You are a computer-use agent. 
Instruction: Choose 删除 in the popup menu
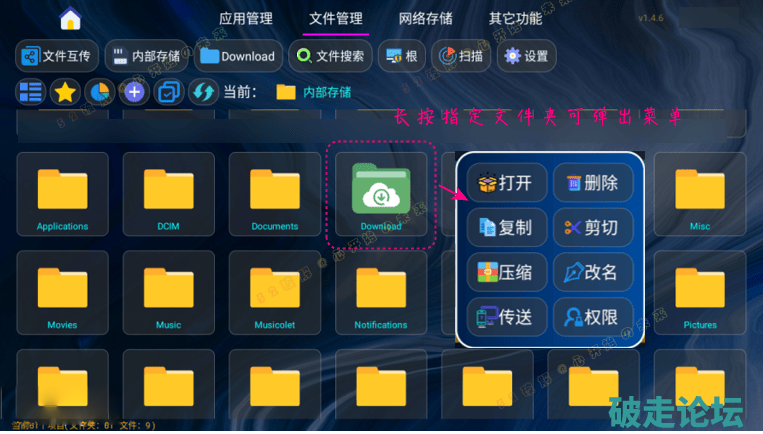click(x=593, y=183)
